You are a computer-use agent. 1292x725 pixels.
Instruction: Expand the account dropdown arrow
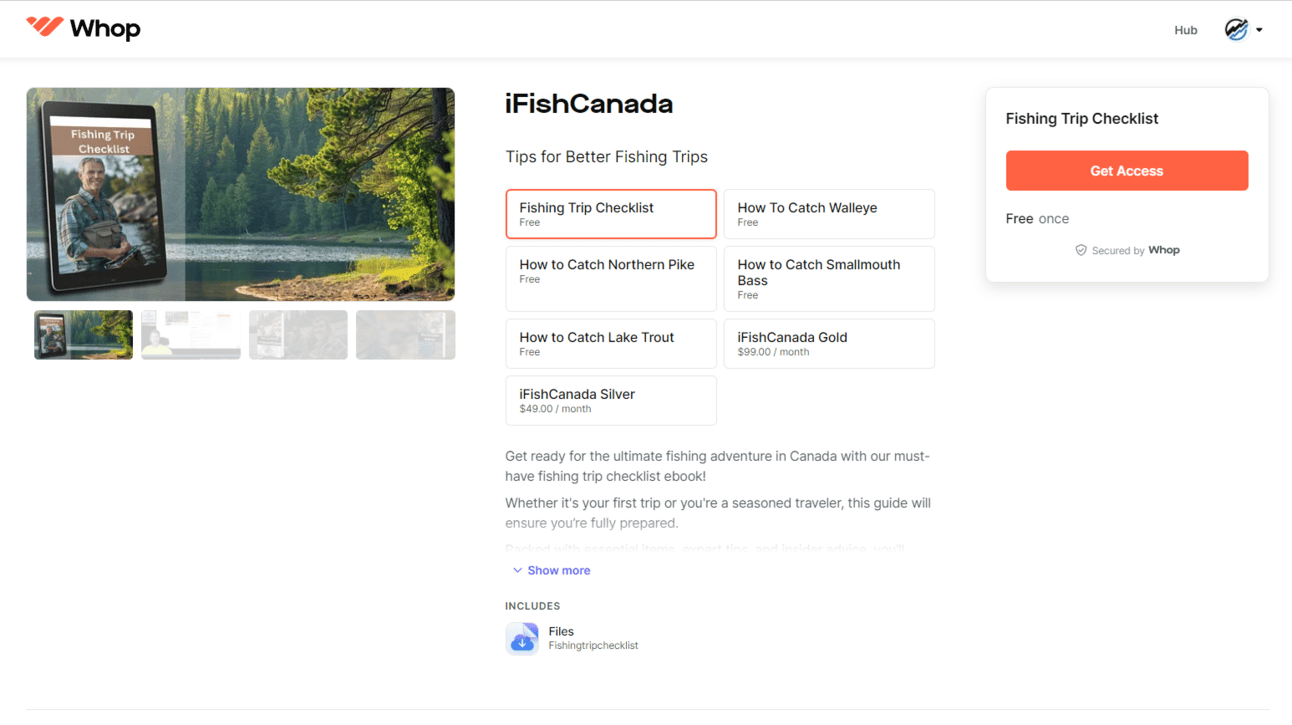(1259, 30)
